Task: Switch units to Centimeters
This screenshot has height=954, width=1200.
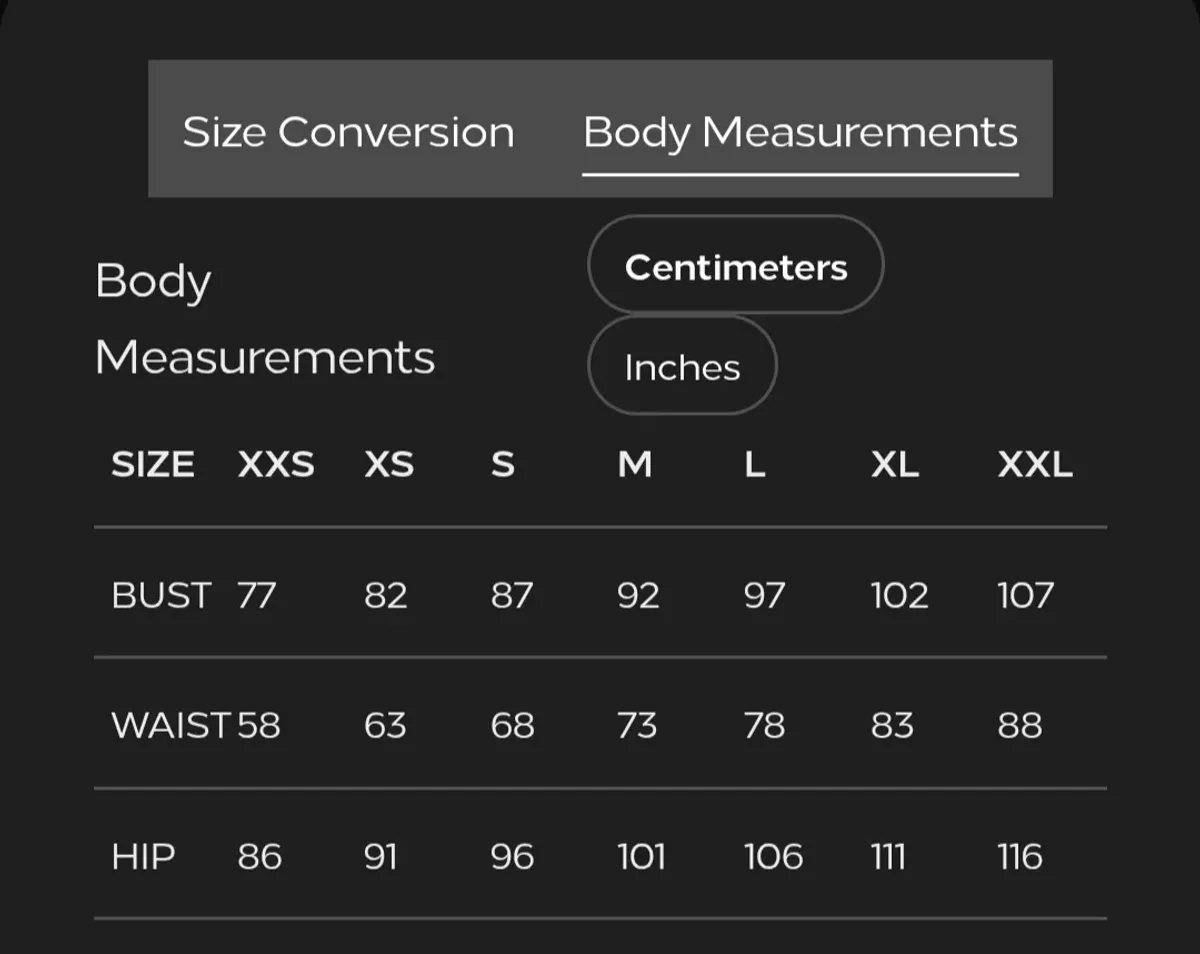Action: [736, 267]
